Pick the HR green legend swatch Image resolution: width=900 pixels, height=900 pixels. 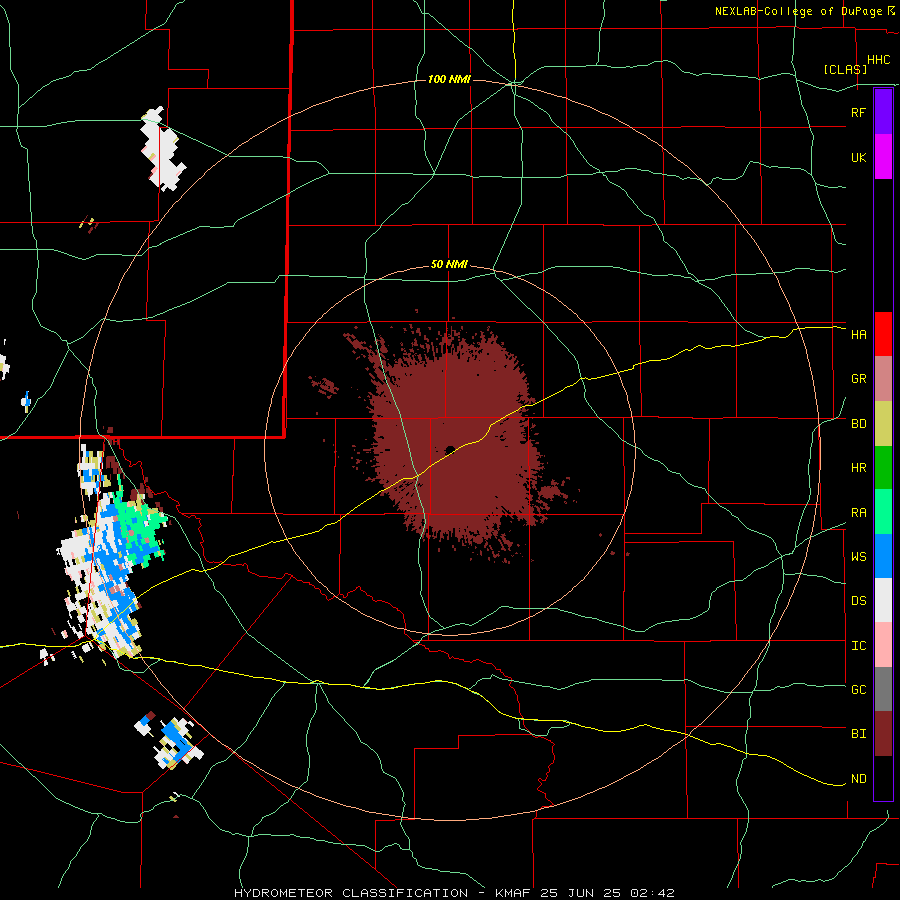[883, 468]
